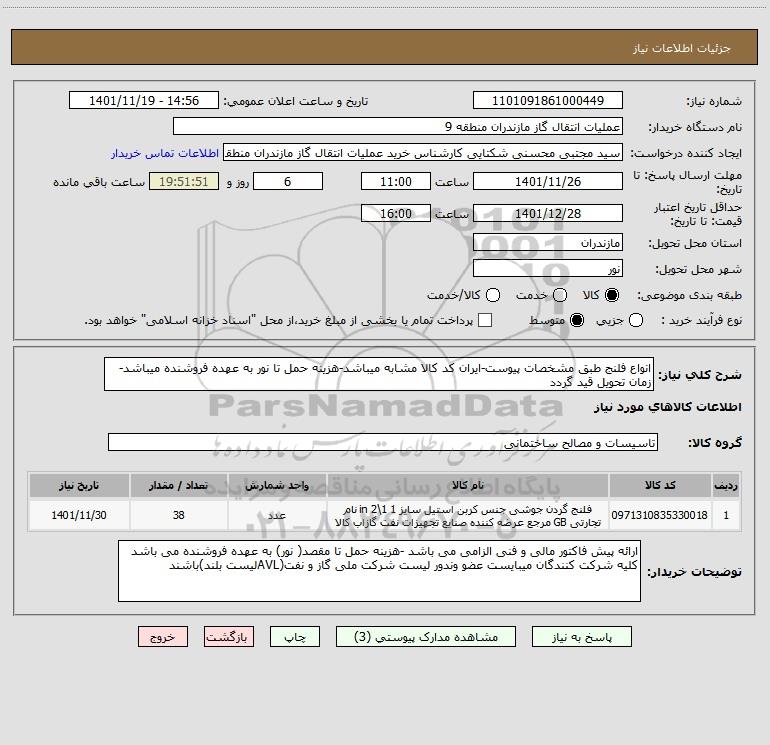The width and height of the screenshot is (770, 745).
Task: Click the کد کالا column header
Action: click(660, 485)
